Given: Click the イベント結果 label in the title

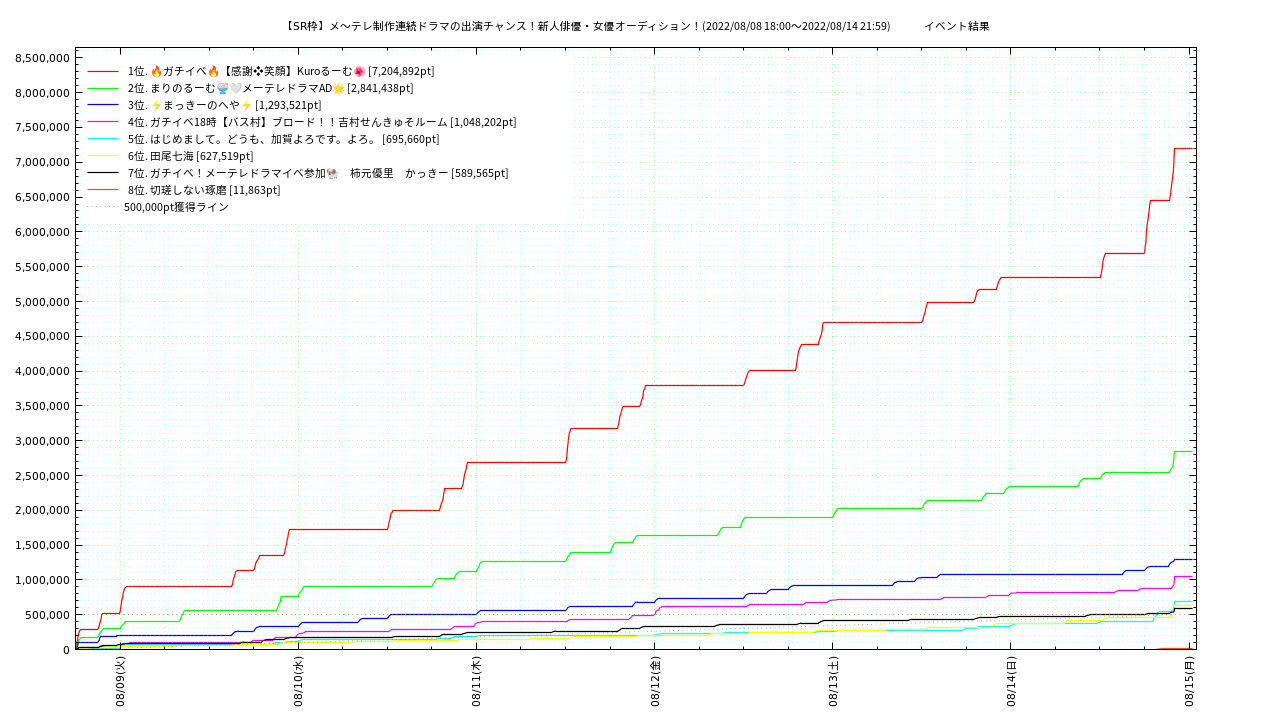Looking at the screenshot, I should coord(957,26).
